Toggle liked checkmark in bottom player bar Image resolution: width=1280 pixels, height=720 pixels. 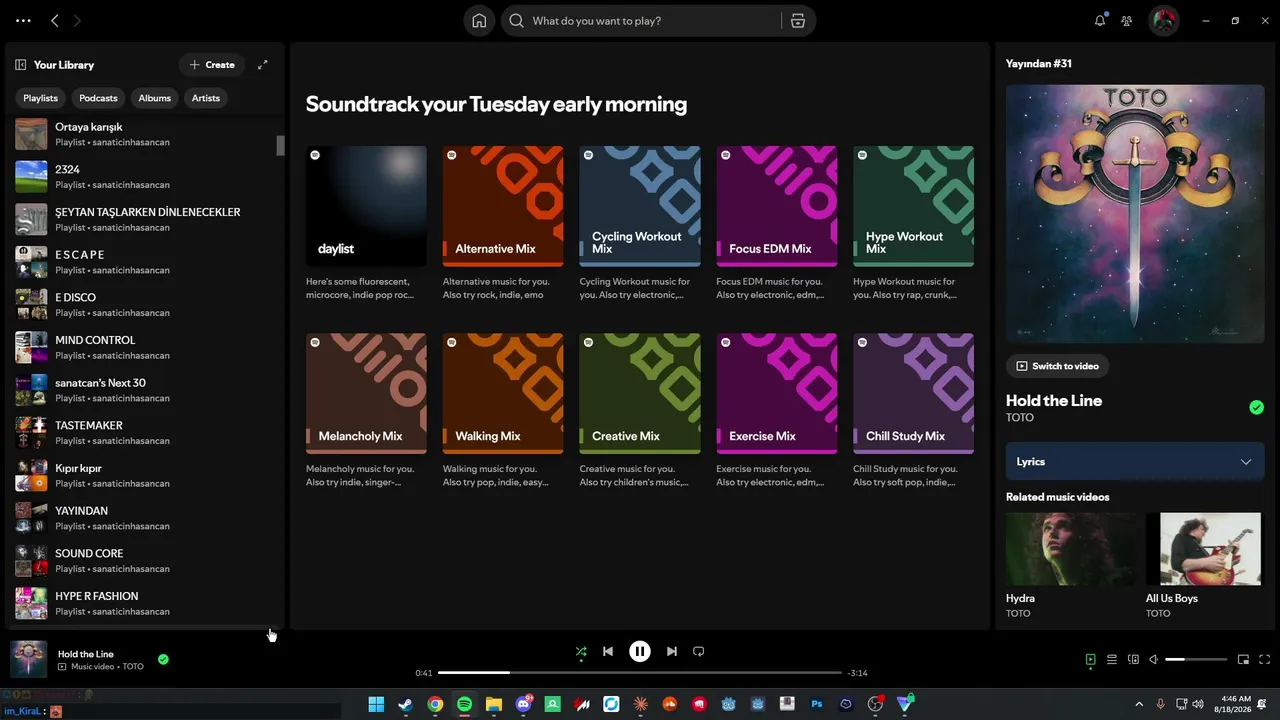pos(163,660)
